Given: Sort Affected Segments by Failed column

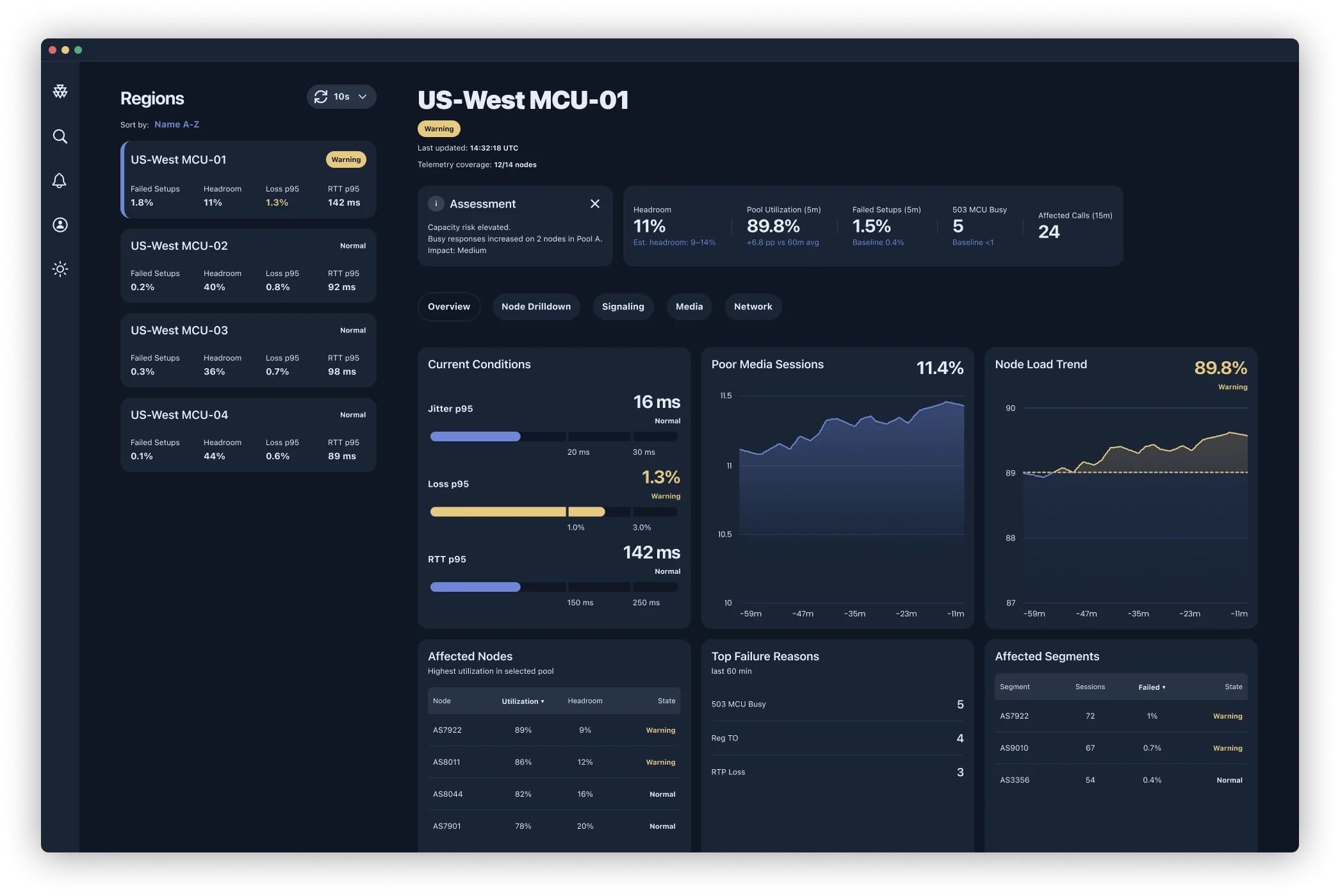Looking at the screenshot, I should [1151, 687].
